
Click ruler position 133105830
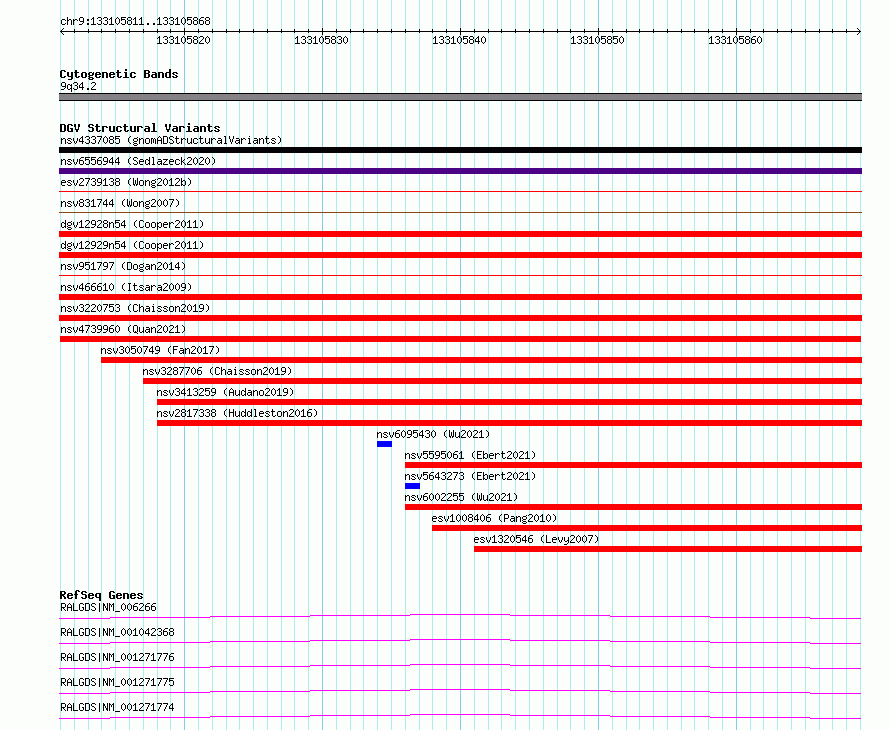(321, 40)
